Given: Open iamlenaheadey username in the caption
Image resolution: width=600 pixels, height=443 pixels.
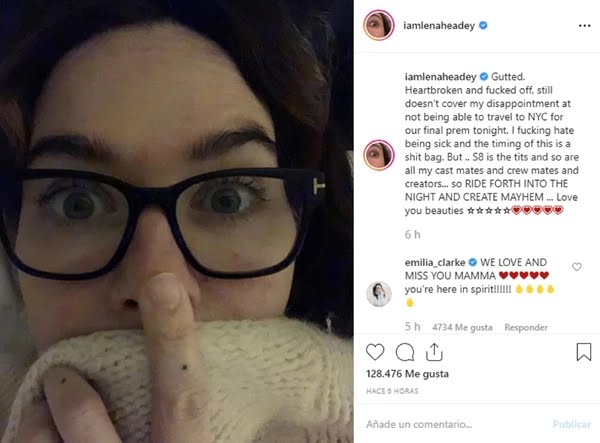Looking at the screenshot, I should [x=440, y=77].
